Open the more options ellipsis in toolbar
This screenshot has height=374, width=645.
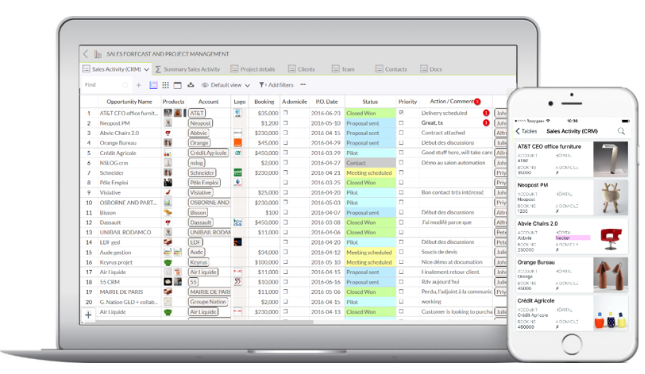(303, 85)
